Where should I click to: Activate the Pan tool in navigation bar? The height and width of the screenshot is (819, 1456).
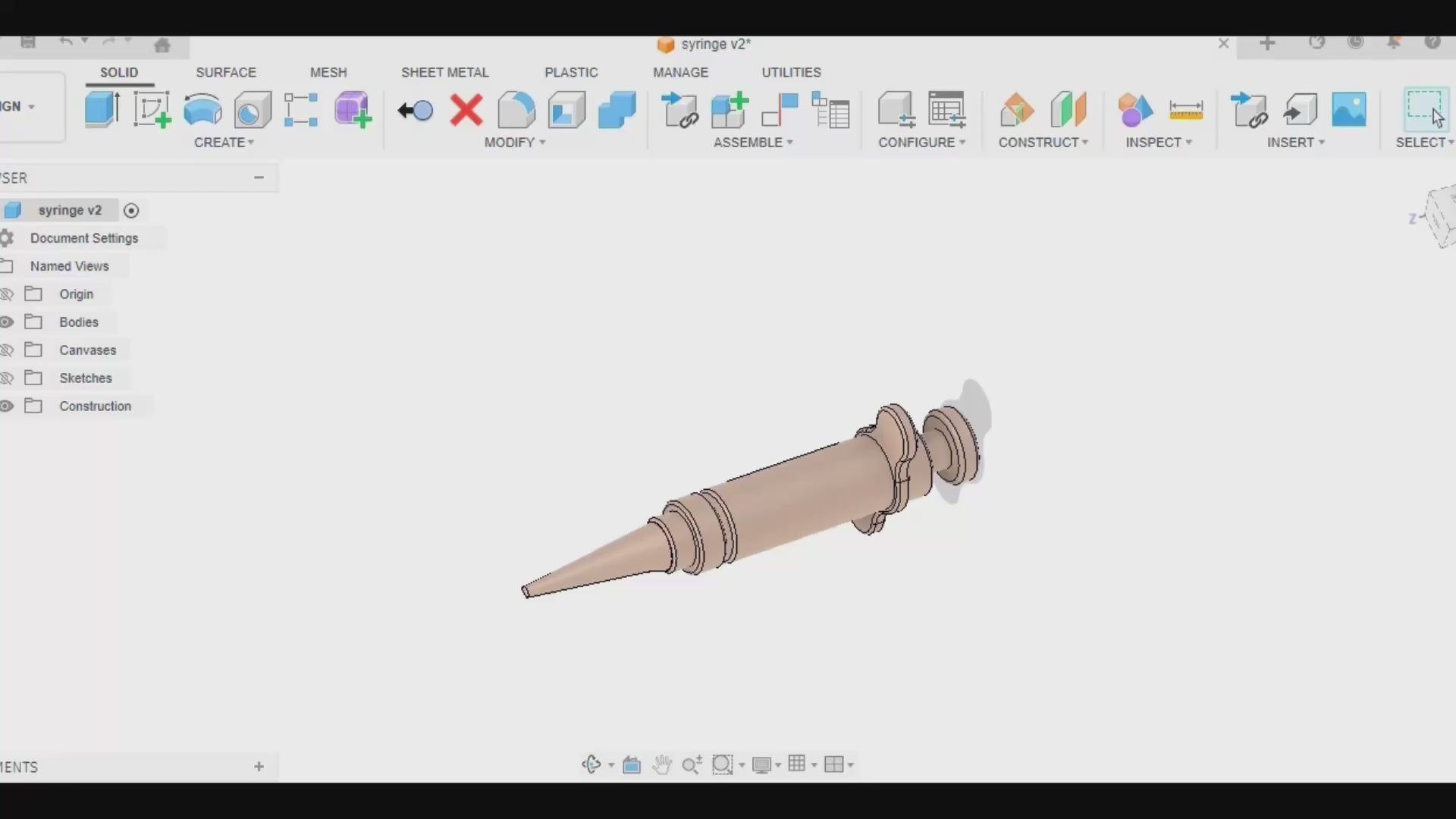(x=661, y=764)
